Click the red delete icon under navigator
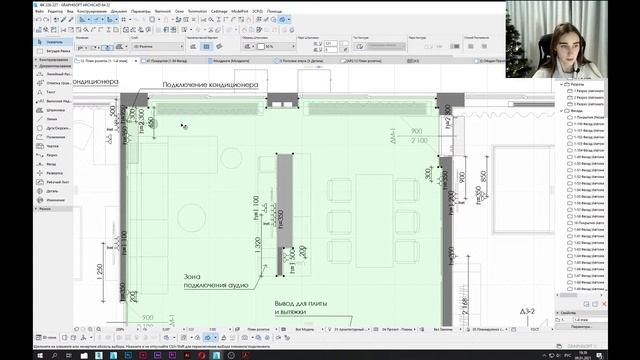Viewport: 640px width, 360px height. pyautogui.click(x=604, y=304)
